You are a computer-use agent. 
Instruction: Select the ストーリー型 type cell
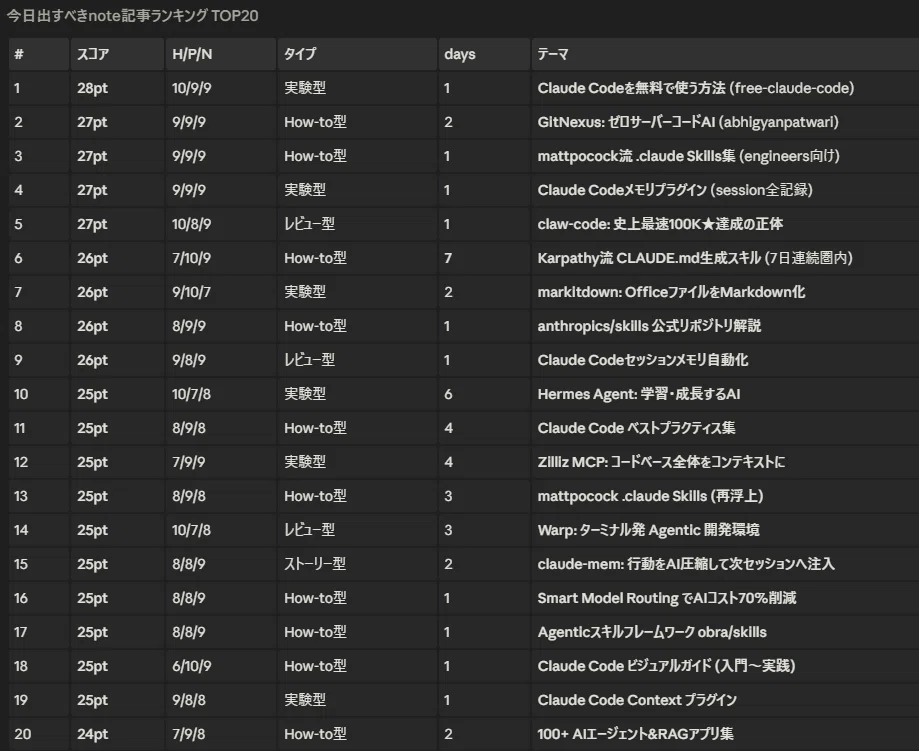tap(357, 565)
